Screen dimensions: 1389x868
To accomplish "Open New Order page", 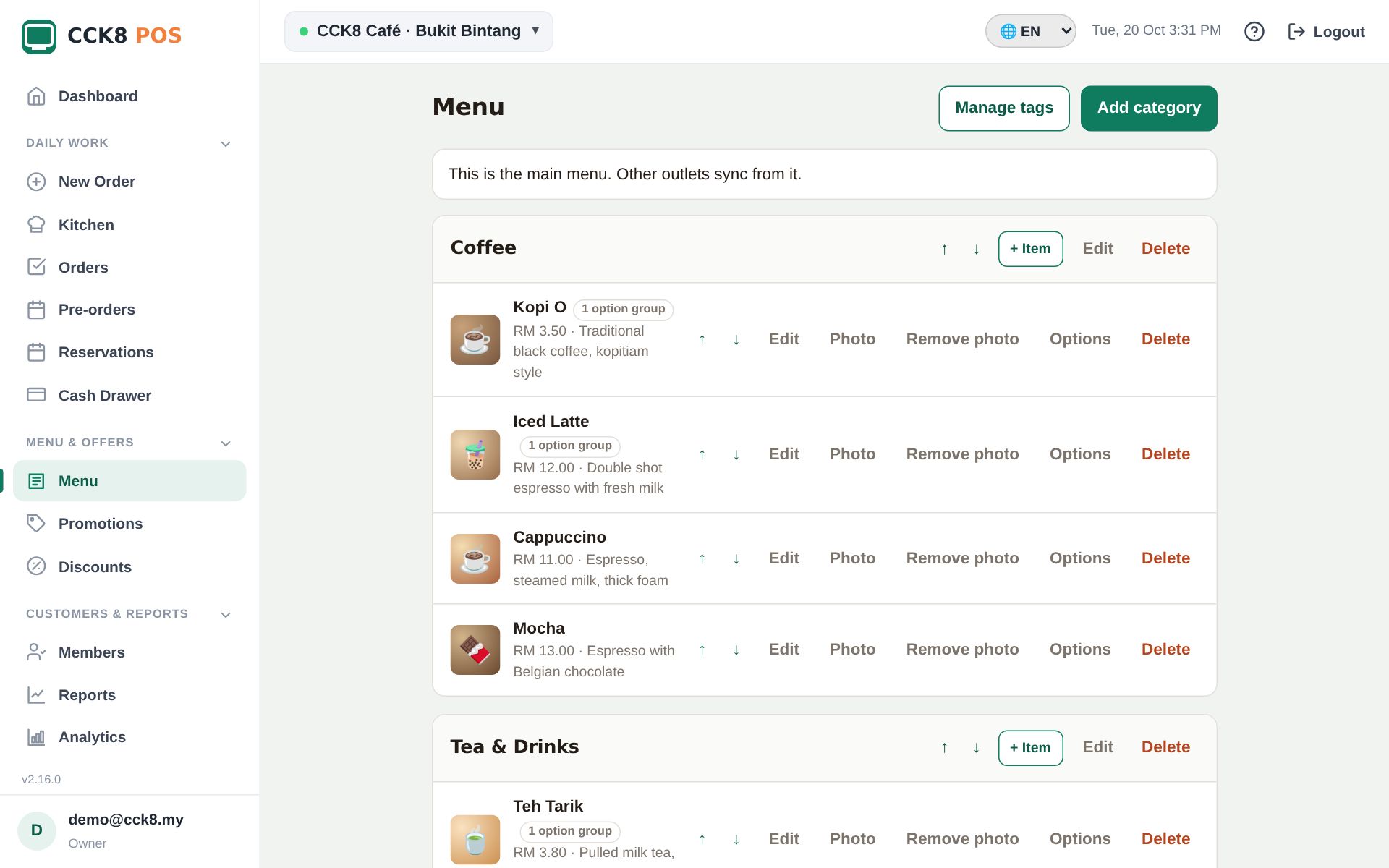I will [x=129, y=182].
